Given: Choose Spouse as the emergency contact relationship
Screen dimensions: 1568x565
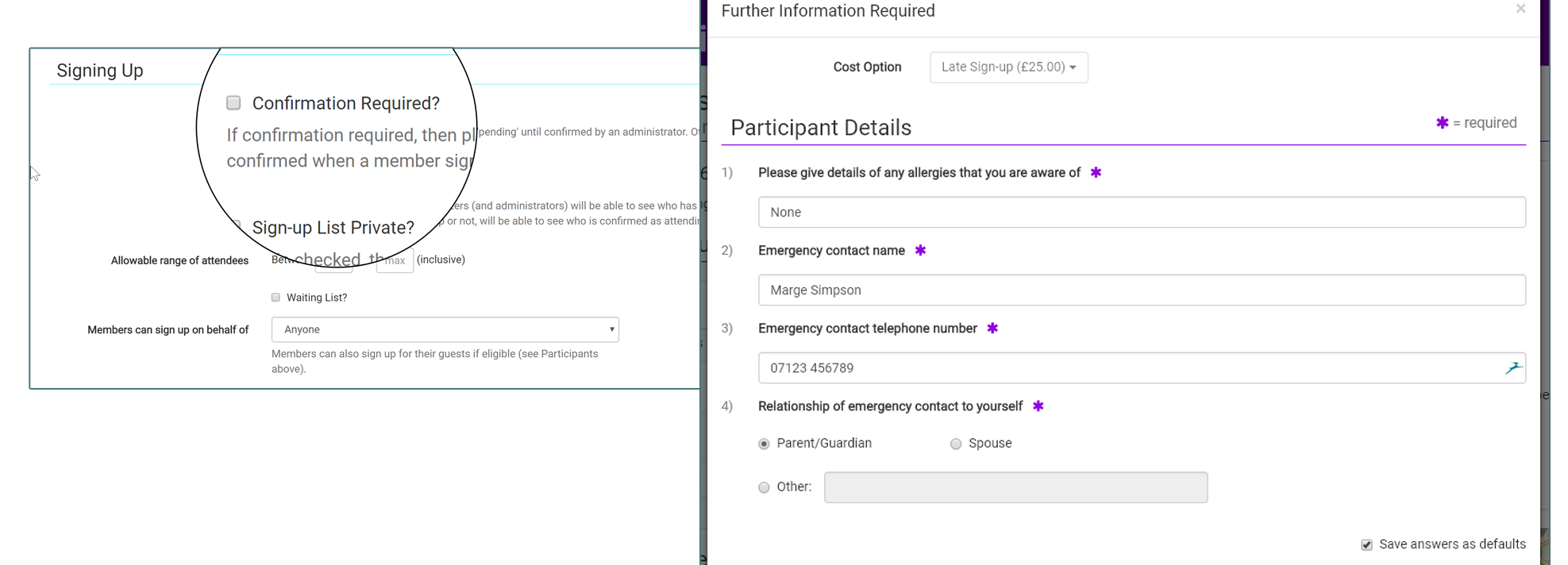Looking at the screenshot, I should click(x=956, y=444).
